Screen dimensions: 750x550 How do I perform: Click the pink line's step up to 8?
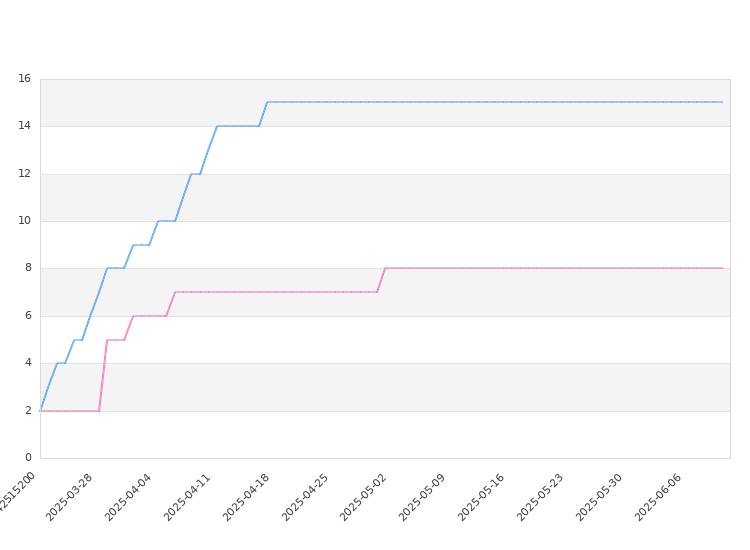point(381,280)
